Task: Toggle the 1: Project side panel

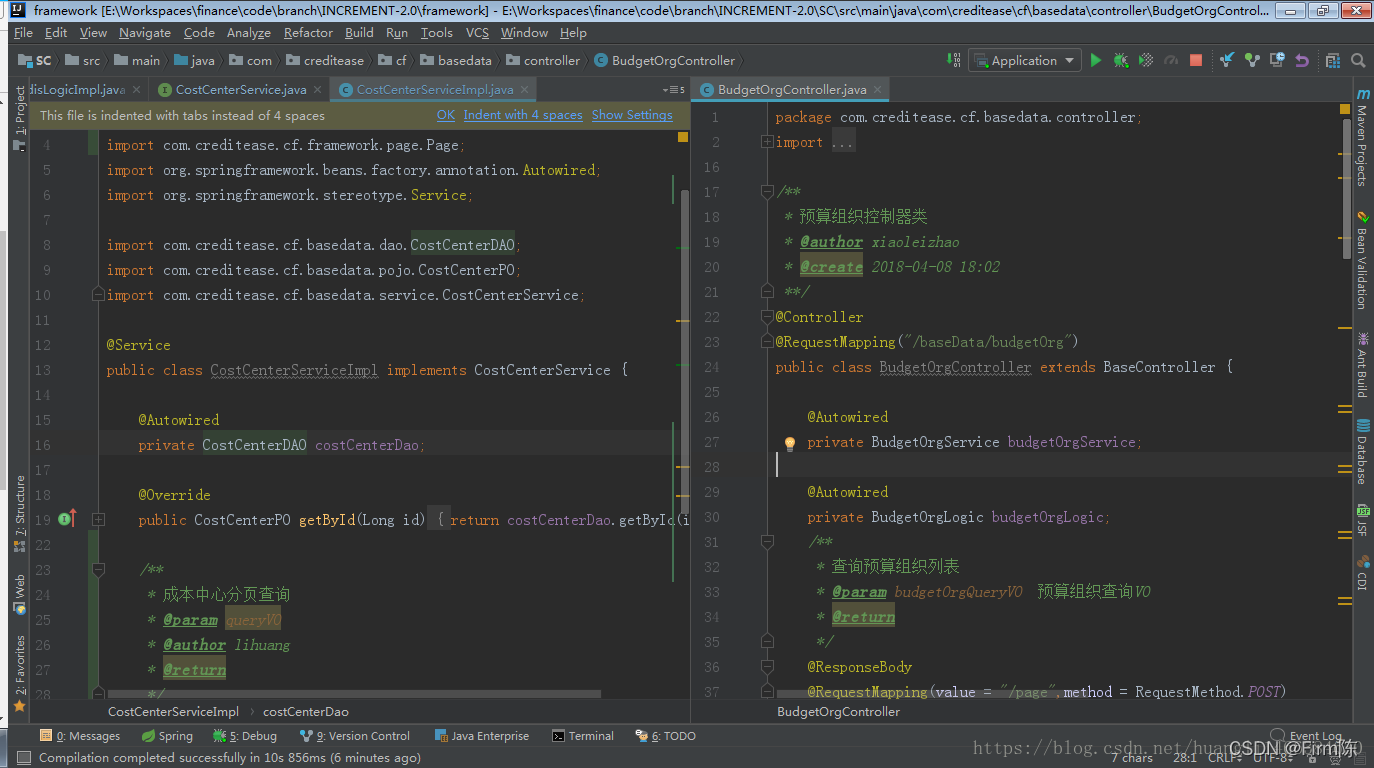Action: [x=20, y=118]
